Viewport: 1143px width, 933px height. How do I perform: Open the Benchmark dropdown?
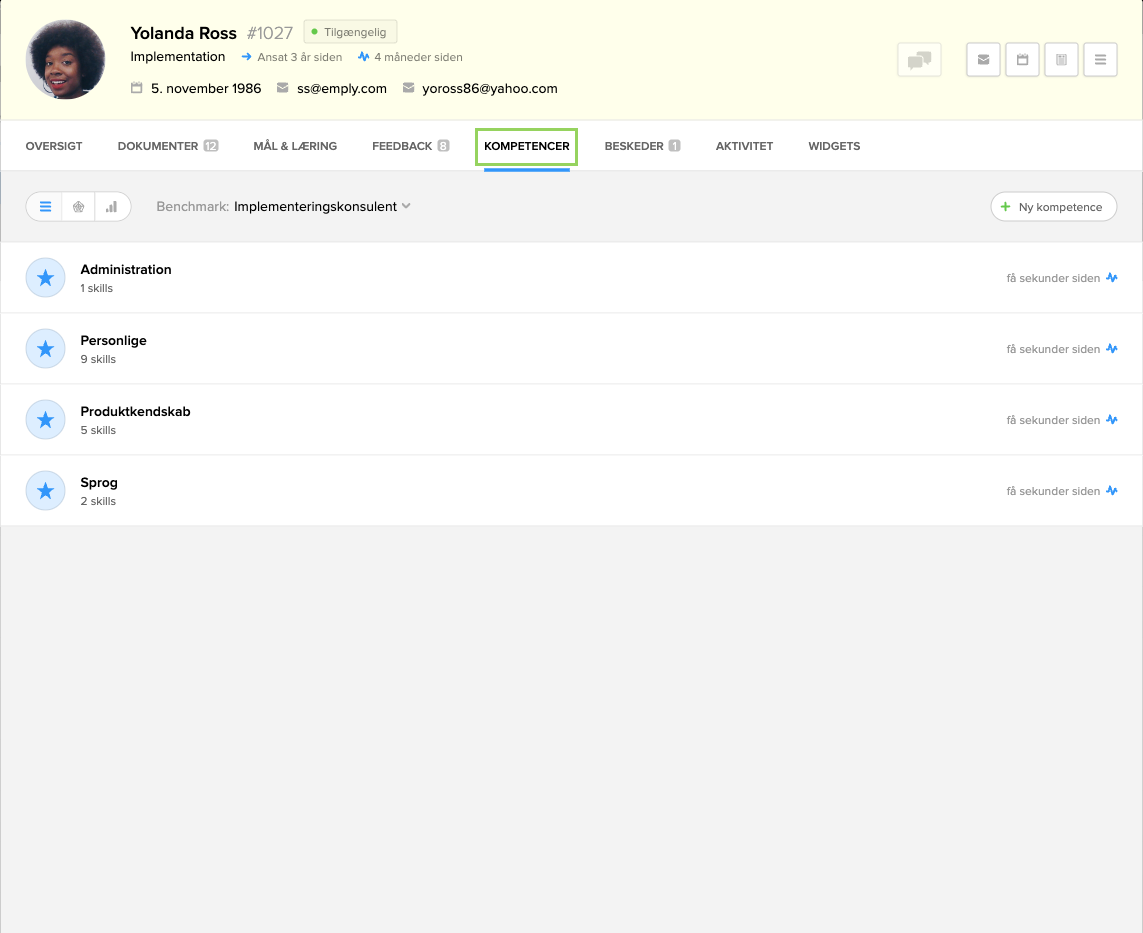tap(318, 206)
